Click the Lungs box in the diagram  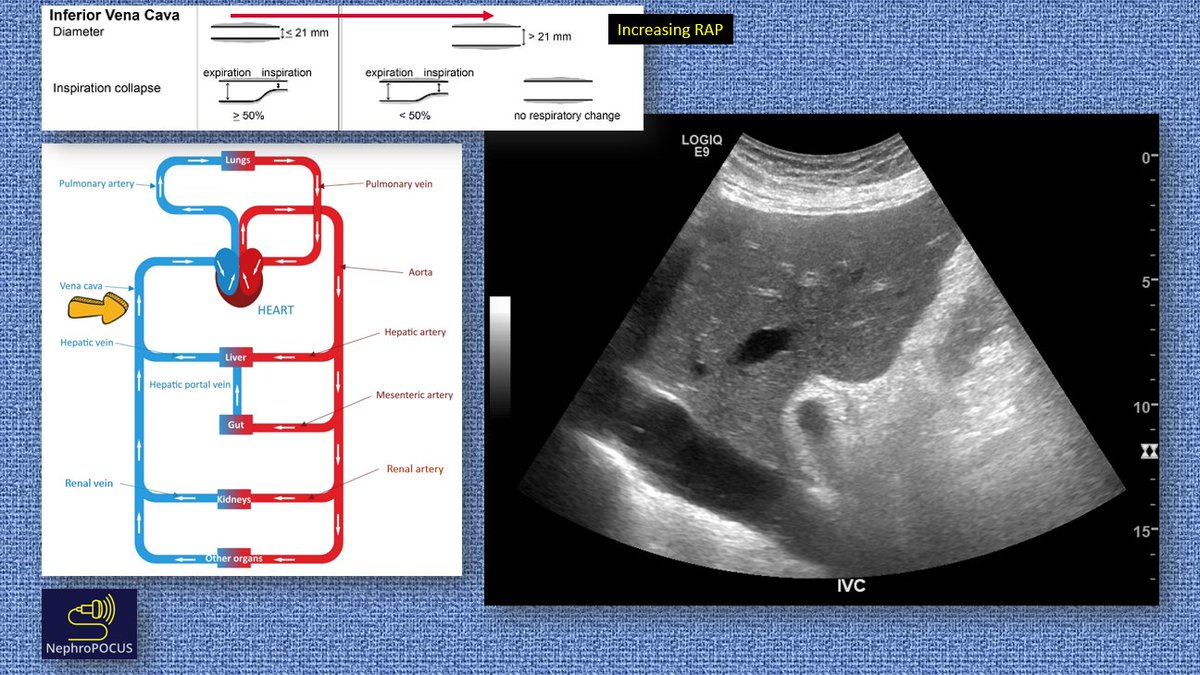pyautogui.click(x=238, y=160)
